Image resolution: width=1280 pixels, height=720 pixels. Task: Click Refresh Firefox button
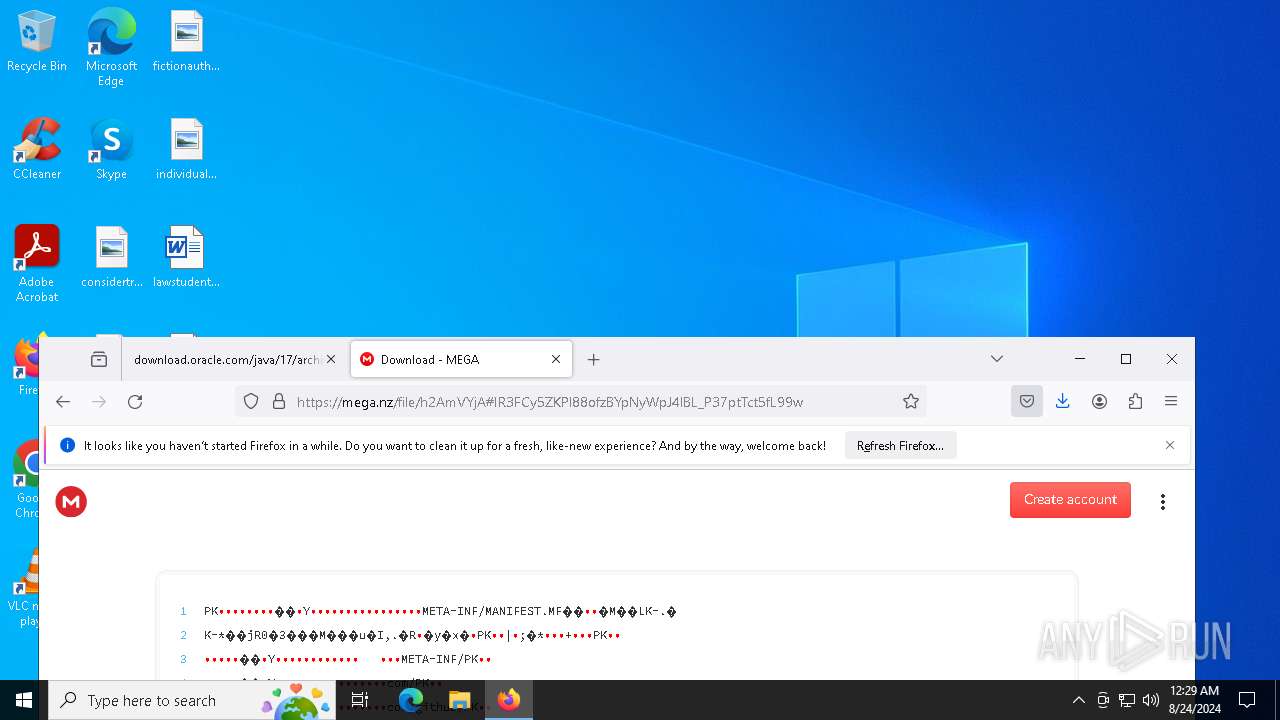click(x=900, y=446)
